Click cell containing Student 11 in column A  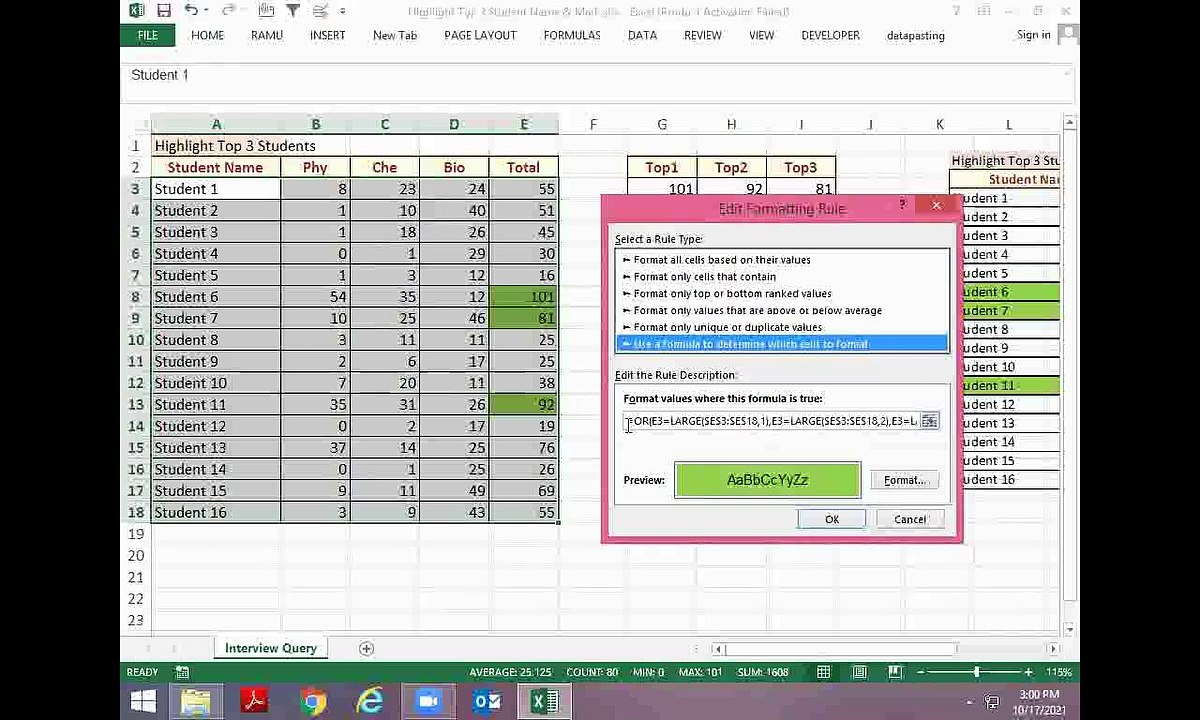(x=216, y=405)
